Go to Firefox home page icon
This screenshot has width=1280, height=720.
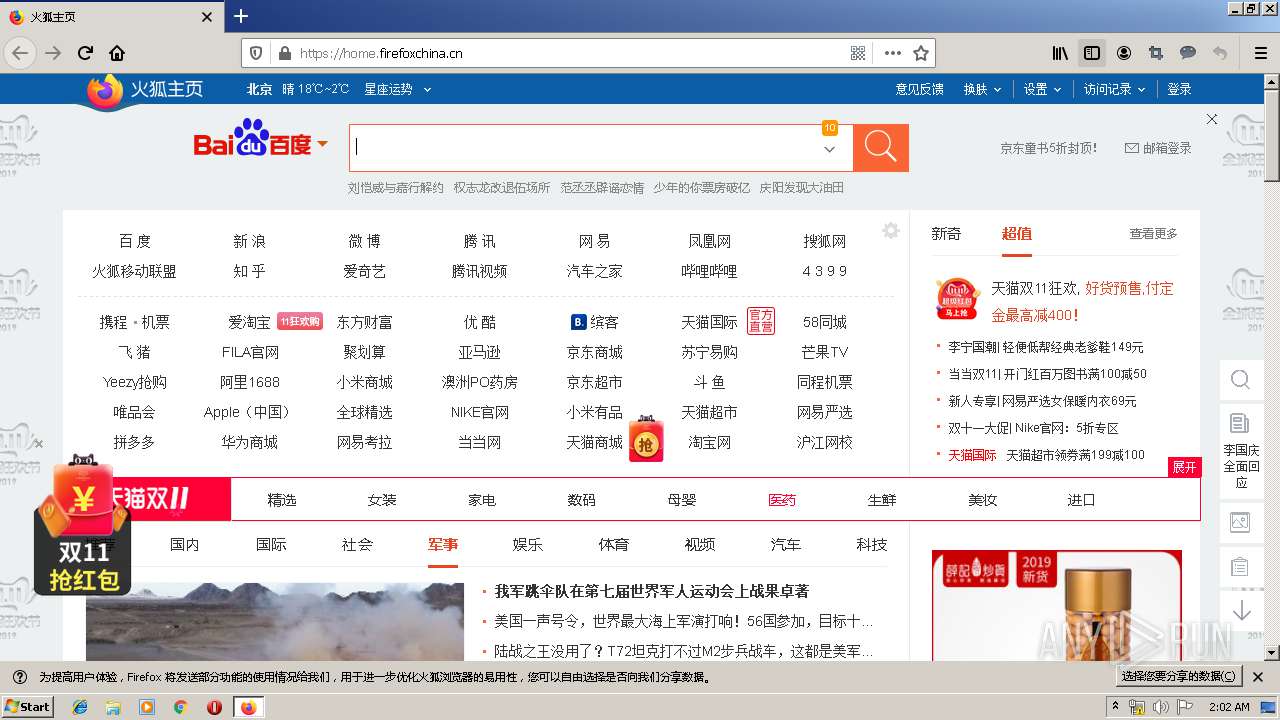117,53
